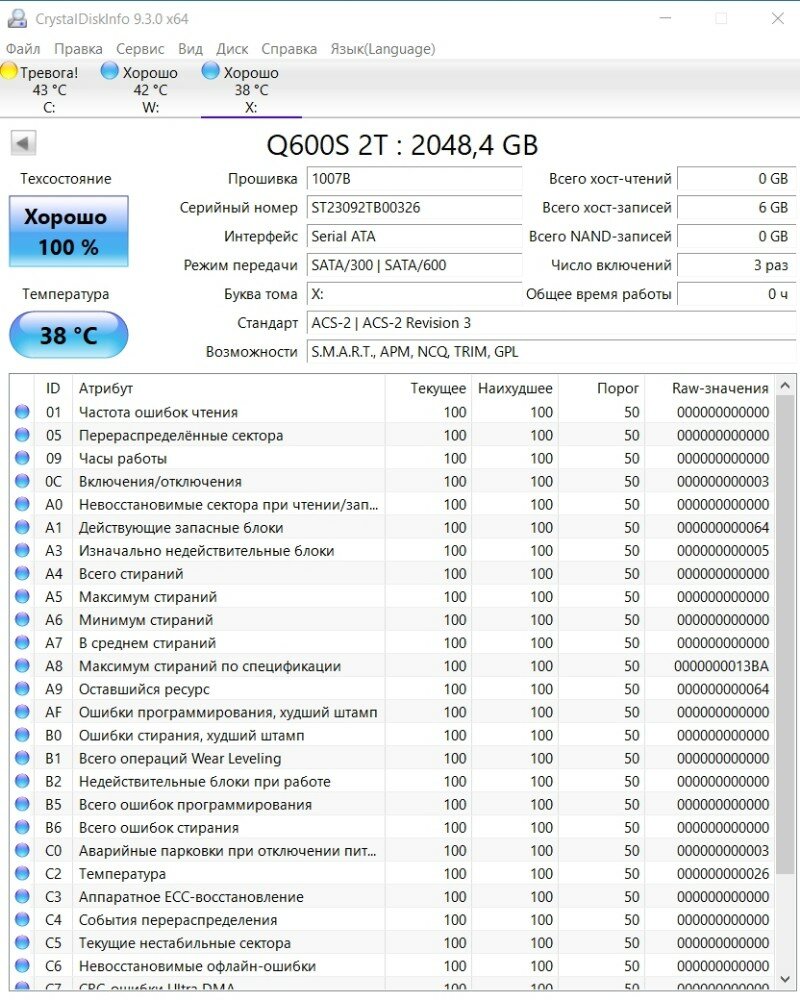Image resolution: width=800 pixels, height=1000 pixels.
Task: Open the Файл menu
Action: (x=23, y=49)
